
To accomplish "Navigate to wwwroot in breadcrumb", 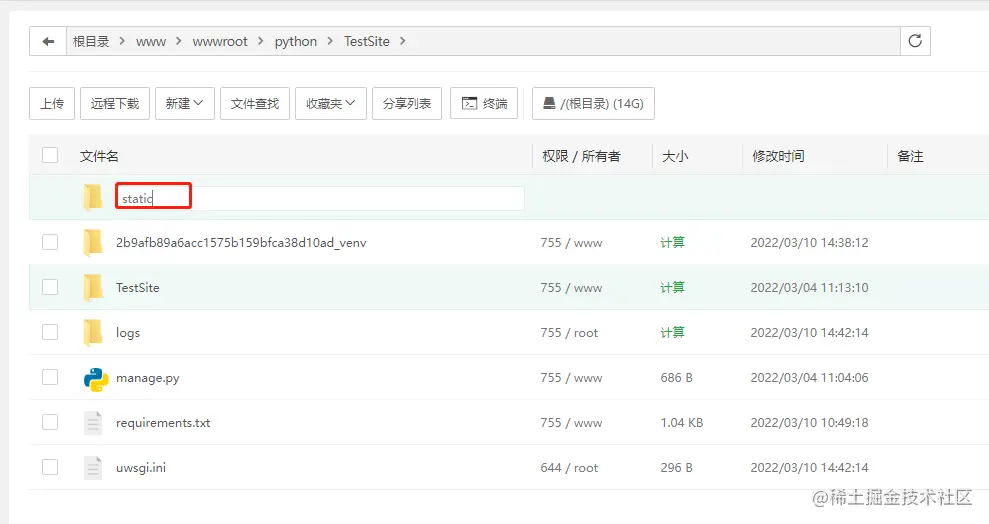I will (220, 42).
